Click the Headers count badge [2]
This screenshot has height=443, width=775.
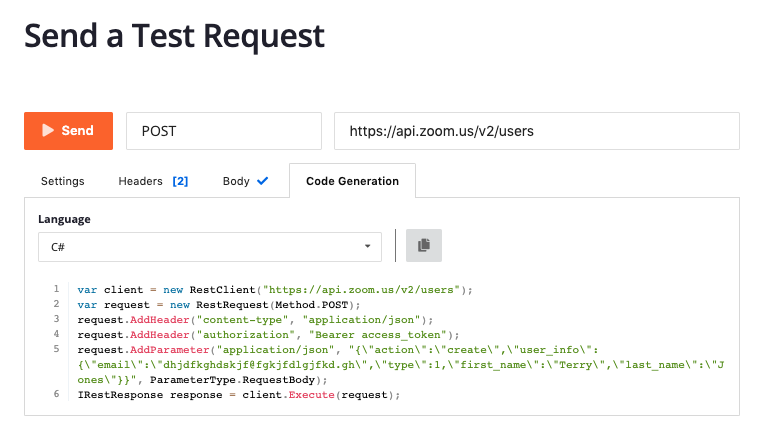tap(180, 182)
